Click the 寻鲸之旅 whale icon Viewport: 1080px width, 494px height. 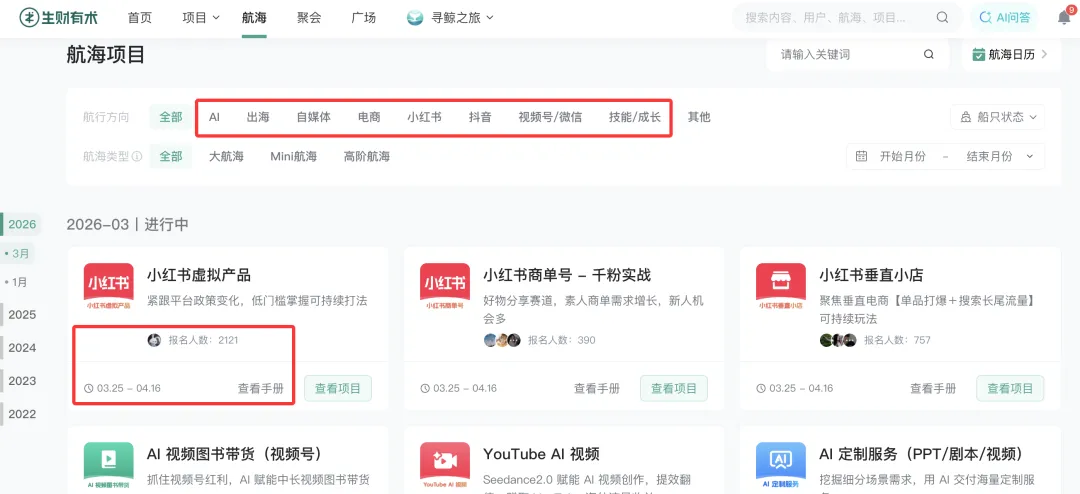coord(415,18)
